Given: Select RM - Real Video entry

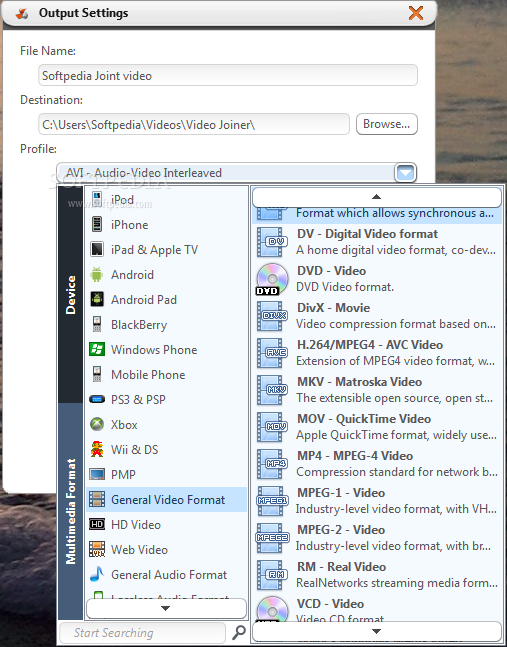Looking at the screenshot, I should point(377,574).
